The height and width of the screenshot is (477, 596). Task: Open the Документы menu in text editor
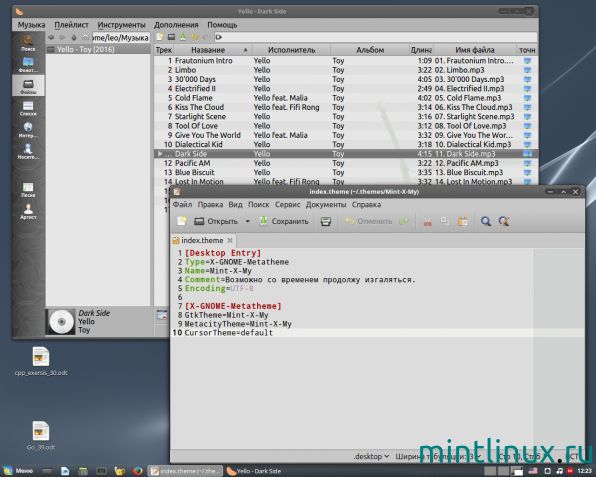pyautogui.click(x=326, y=204)
